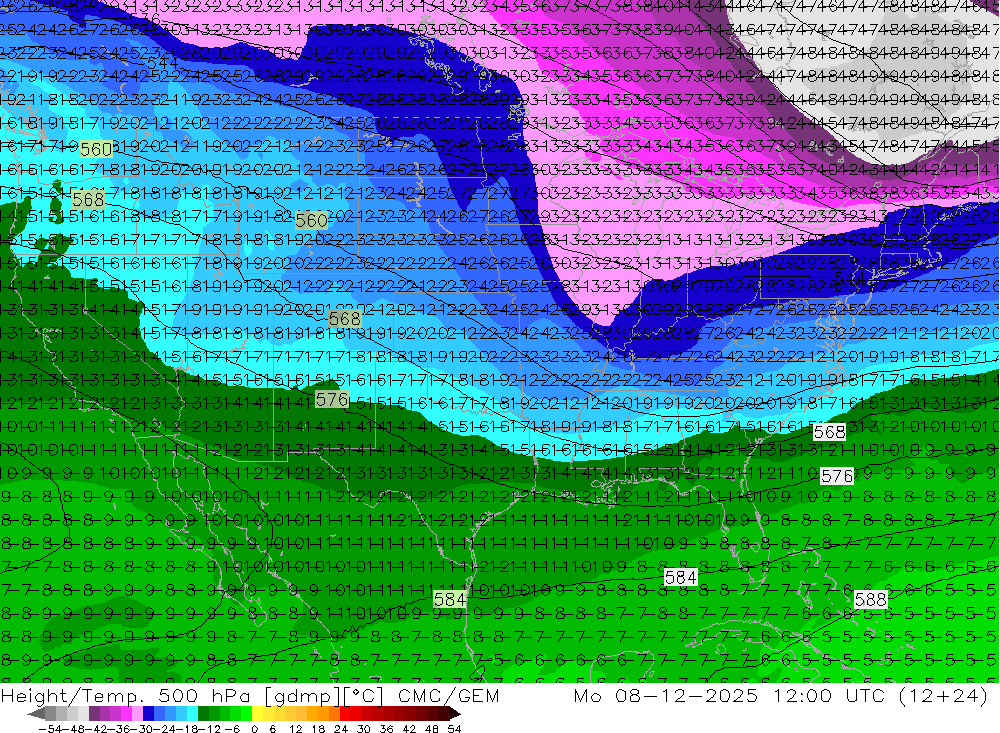Click the '0' colorbar scale label
Viewport: 1000px width, 733px height.
point(254,729)
